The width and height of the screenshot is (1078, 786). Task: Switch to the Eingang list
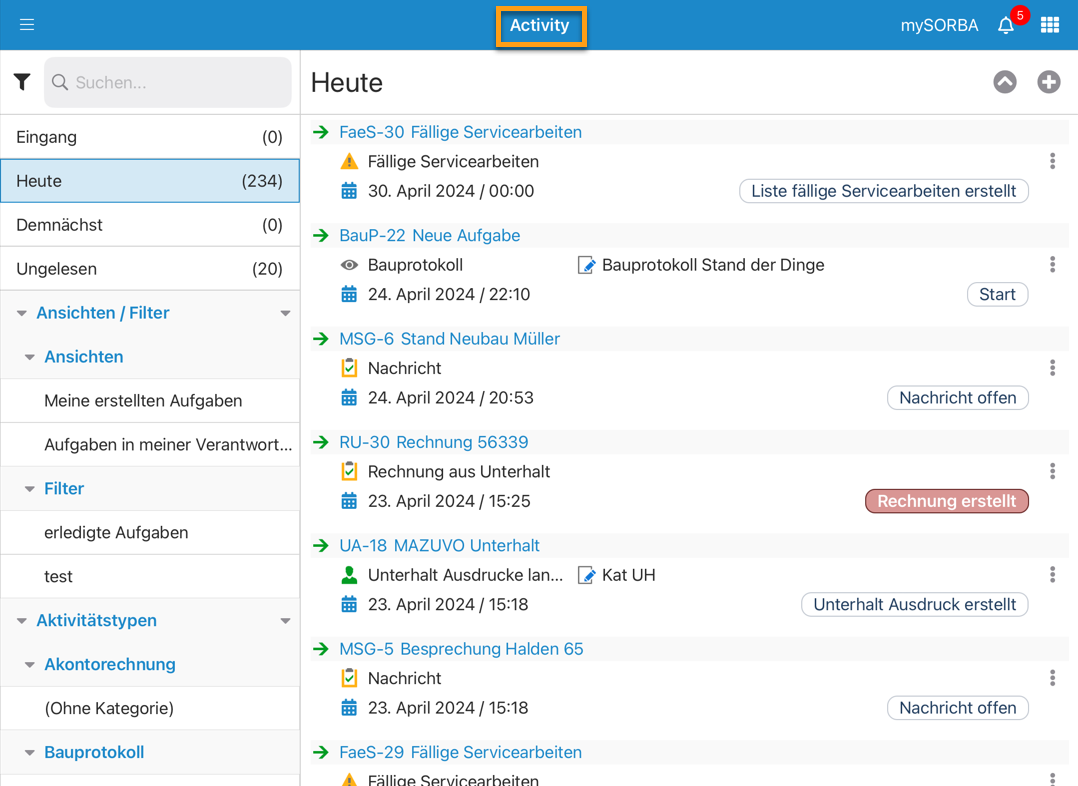tap(150, 137)
